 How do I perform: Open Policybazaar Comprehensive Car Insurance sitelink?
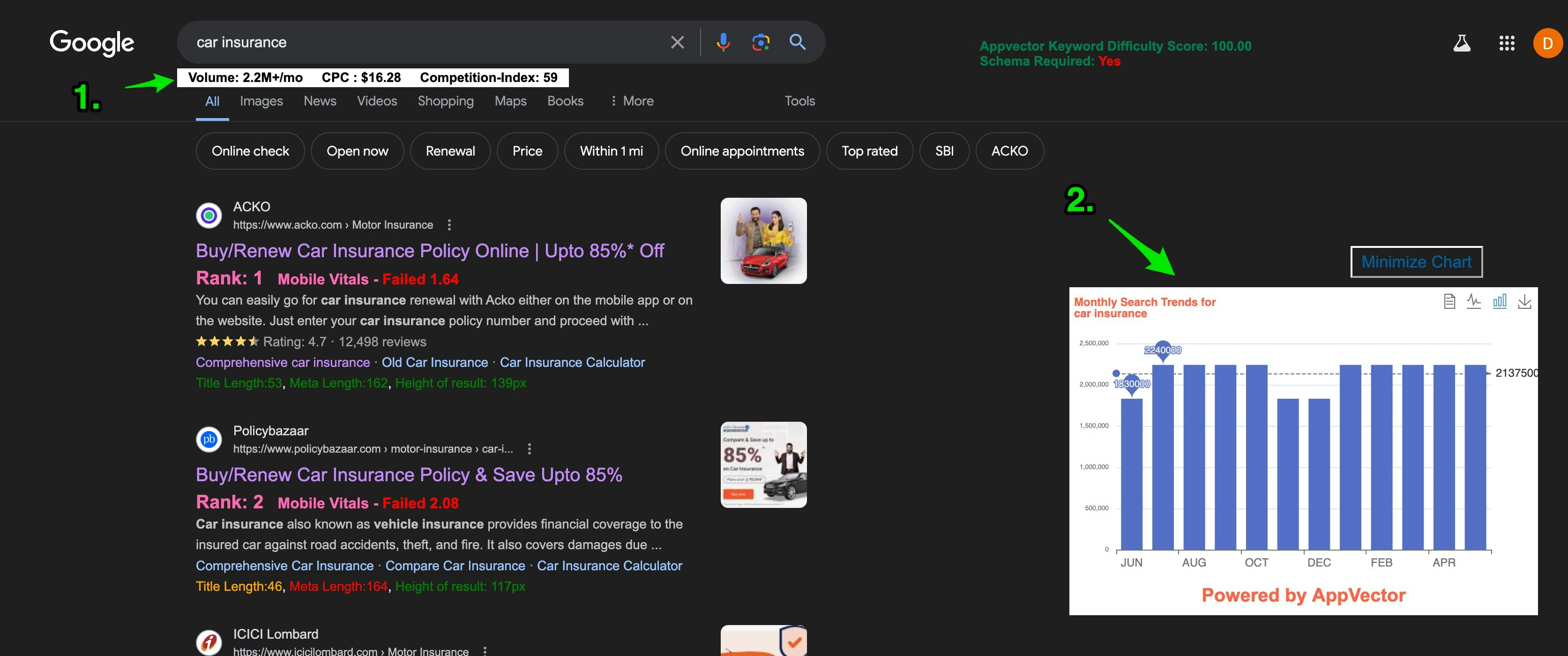click(284, 566)
